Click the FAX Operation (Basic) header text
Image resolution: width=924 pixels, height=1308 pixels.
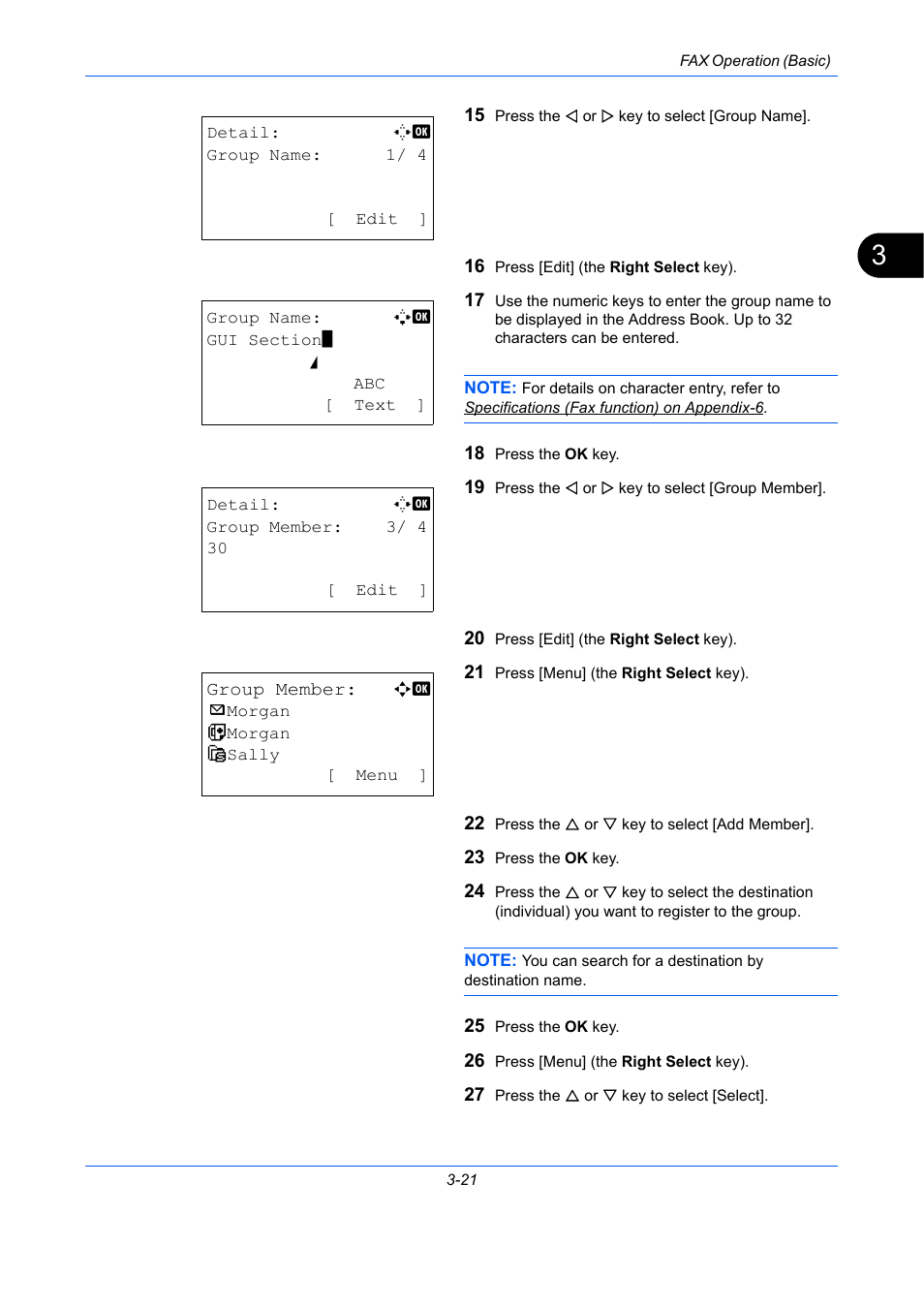click(755, 61)
